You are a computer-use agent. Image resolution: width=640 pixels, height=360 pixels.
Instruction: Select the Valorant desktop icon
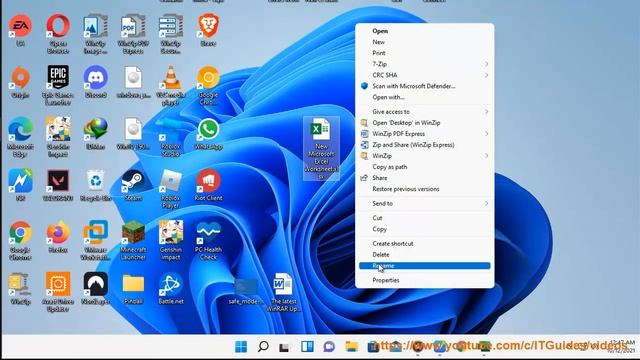click(58, 185)
